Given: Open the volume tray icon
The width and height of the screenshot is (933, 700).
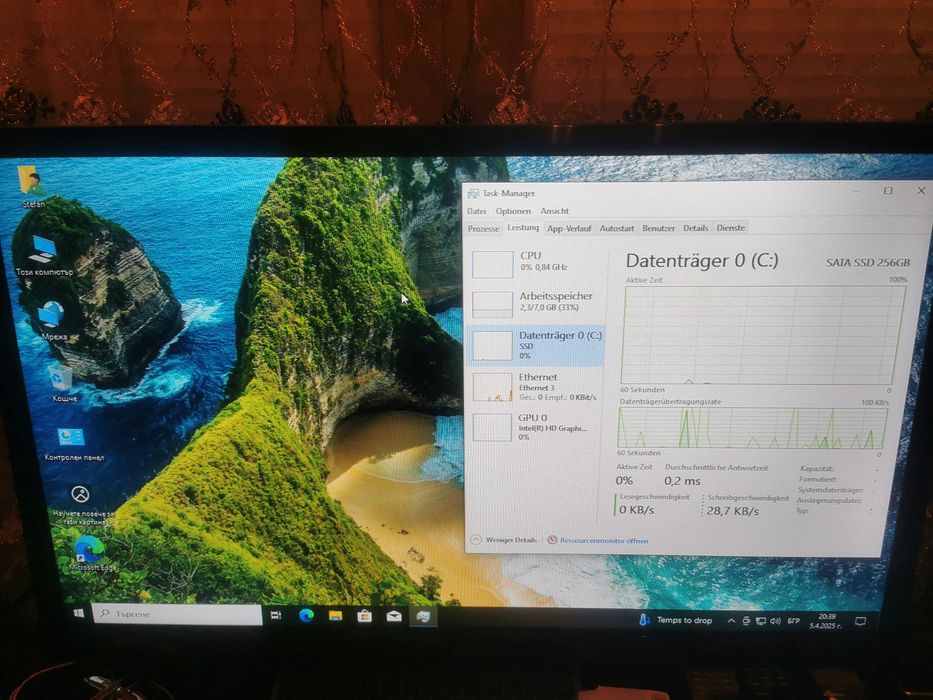Looking at the screenshot, I should tap(775, 621).
